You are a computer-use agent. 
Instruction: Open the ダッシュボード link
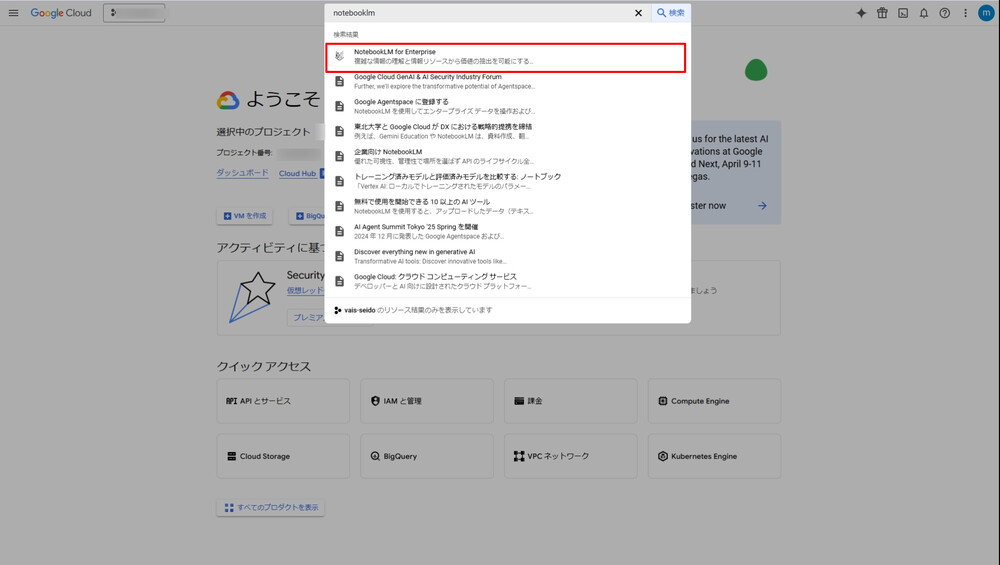[x=242, y=173]
